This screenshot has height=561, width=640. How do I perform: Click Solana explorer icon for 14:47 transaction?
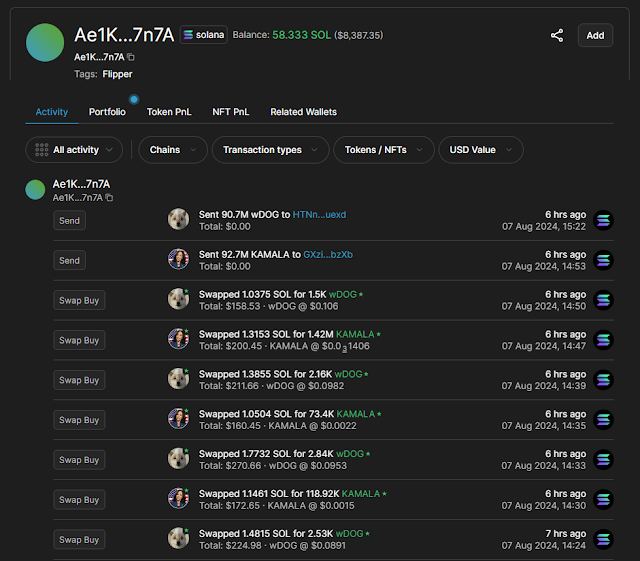coord(603,340)
